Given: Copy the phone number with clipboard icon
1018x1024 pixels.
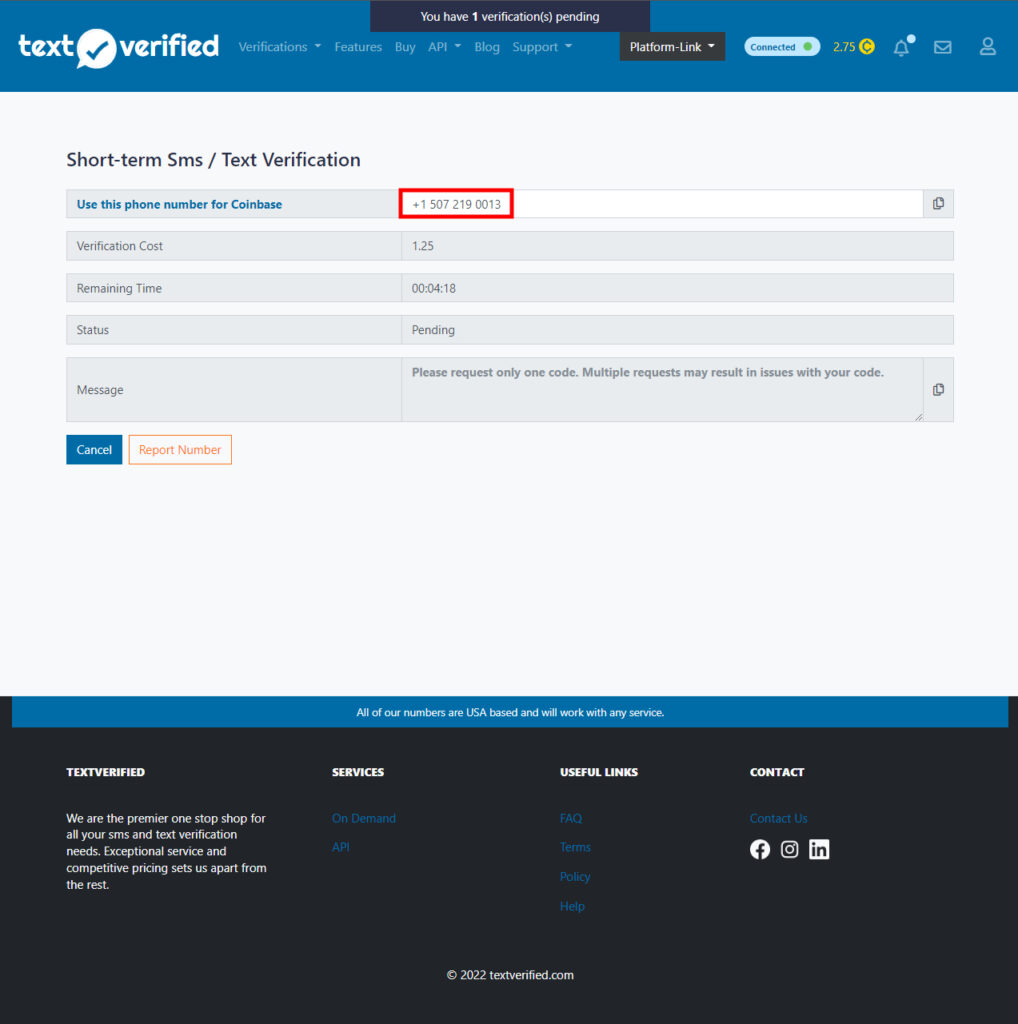Looking at the screenshot, I should click(x=938, y=204).
